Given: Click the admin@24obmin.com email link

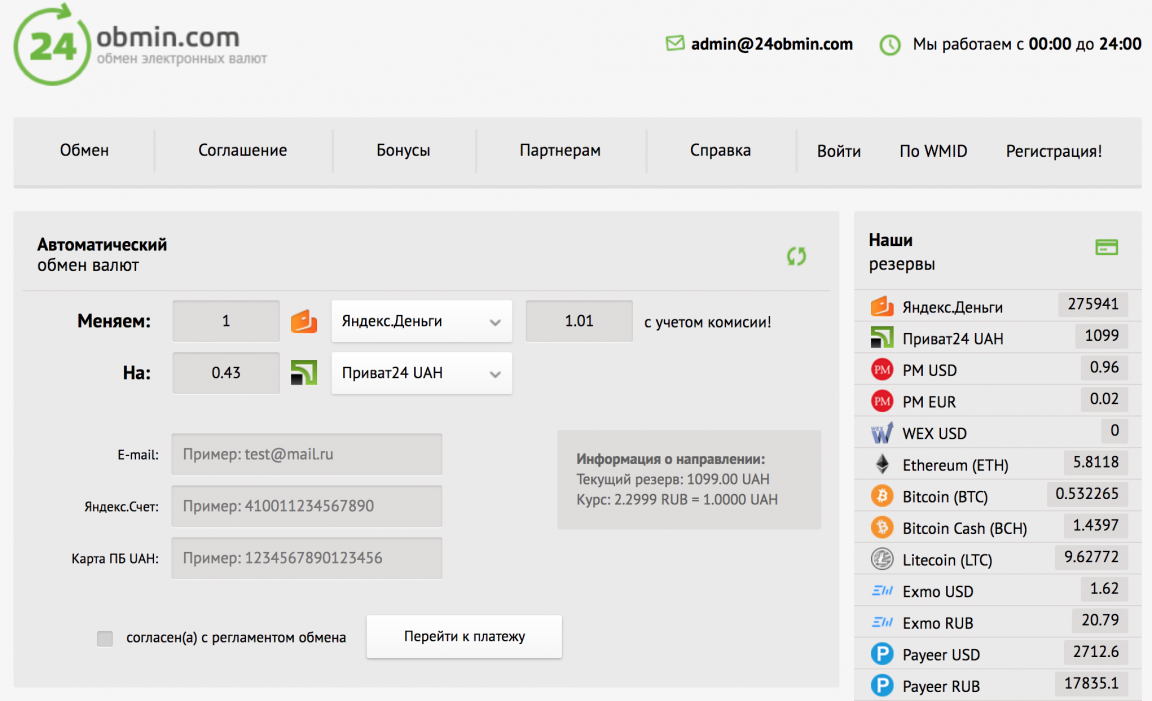Looking at the screenshot, I should click(x=771, y=44).
